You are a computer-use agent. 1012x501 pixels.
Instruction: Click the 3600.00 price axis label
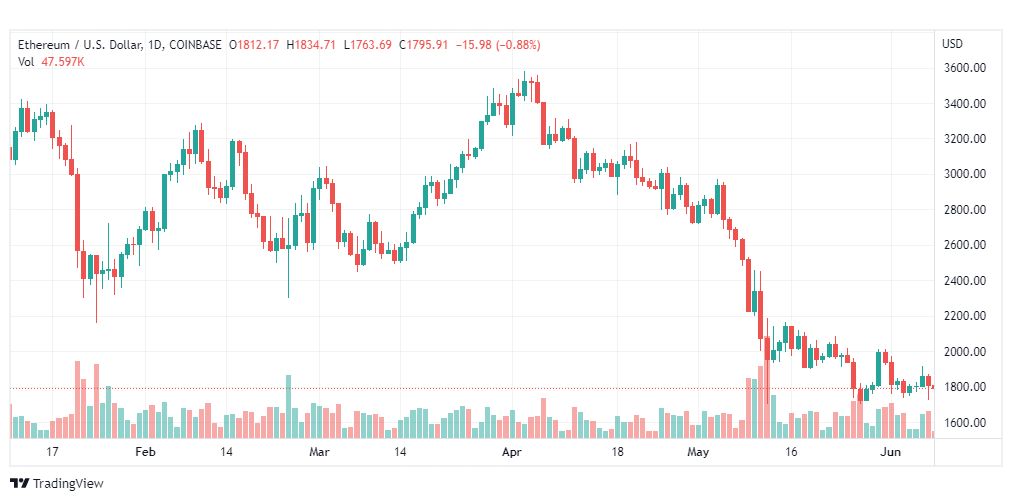click(x=967, y=68)
